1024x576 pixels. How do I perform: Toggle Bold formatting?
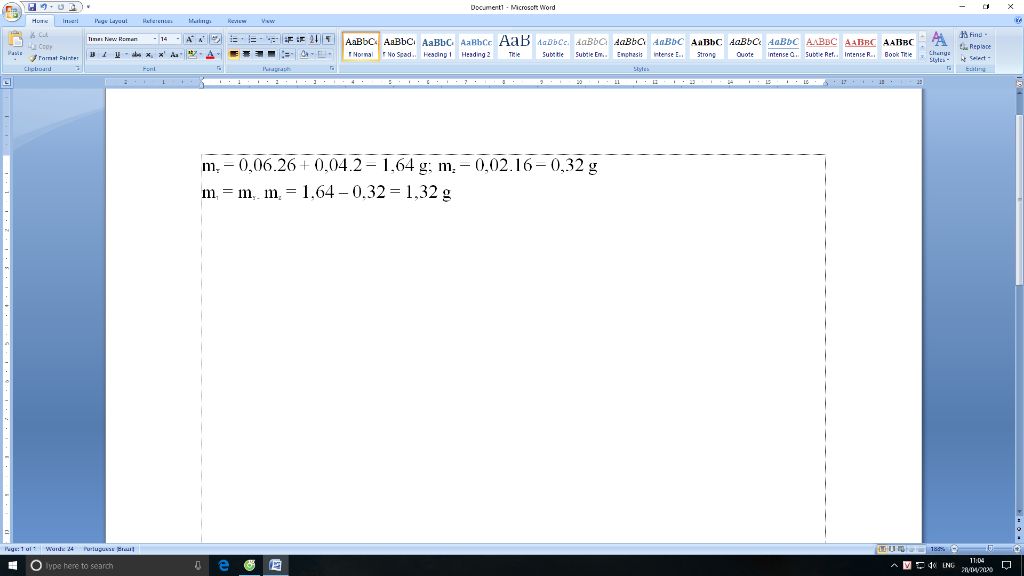point(92,55)
